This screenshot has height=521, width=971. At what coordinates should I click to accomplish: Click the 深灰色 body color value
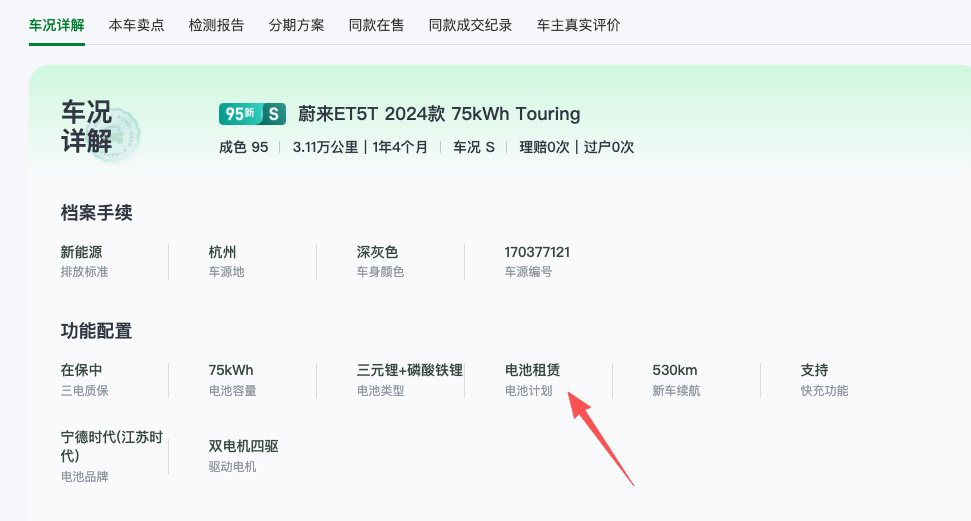(377, 252)
